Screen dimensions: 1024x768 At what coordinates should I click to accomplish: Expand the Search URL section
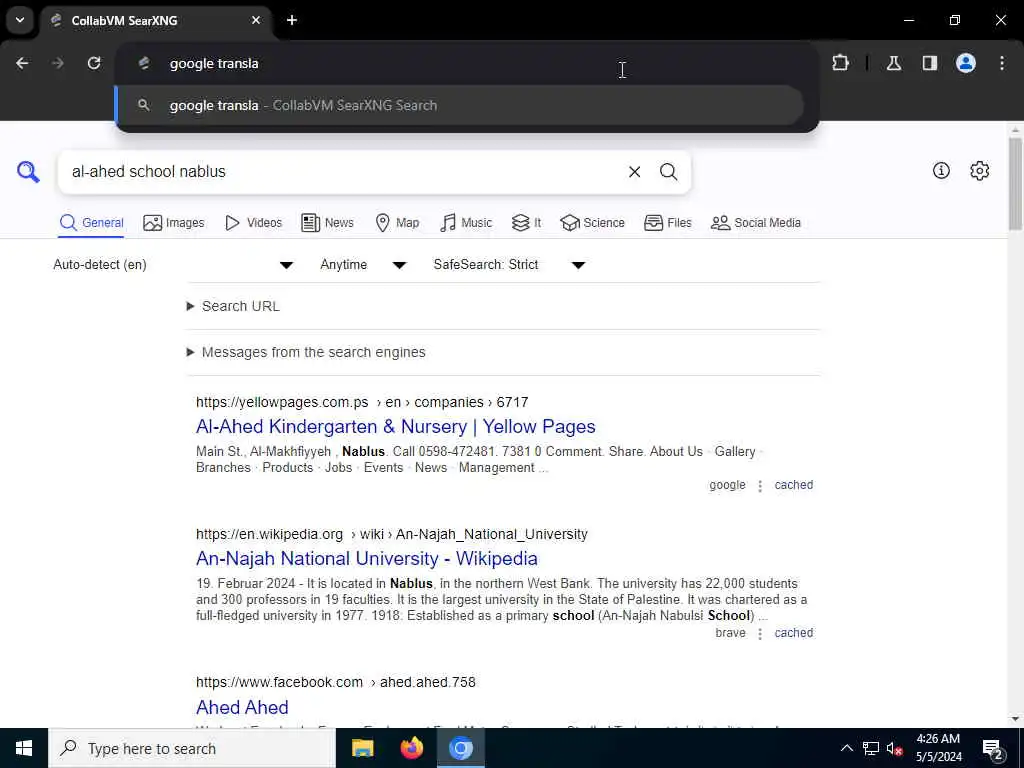[233, 306]
